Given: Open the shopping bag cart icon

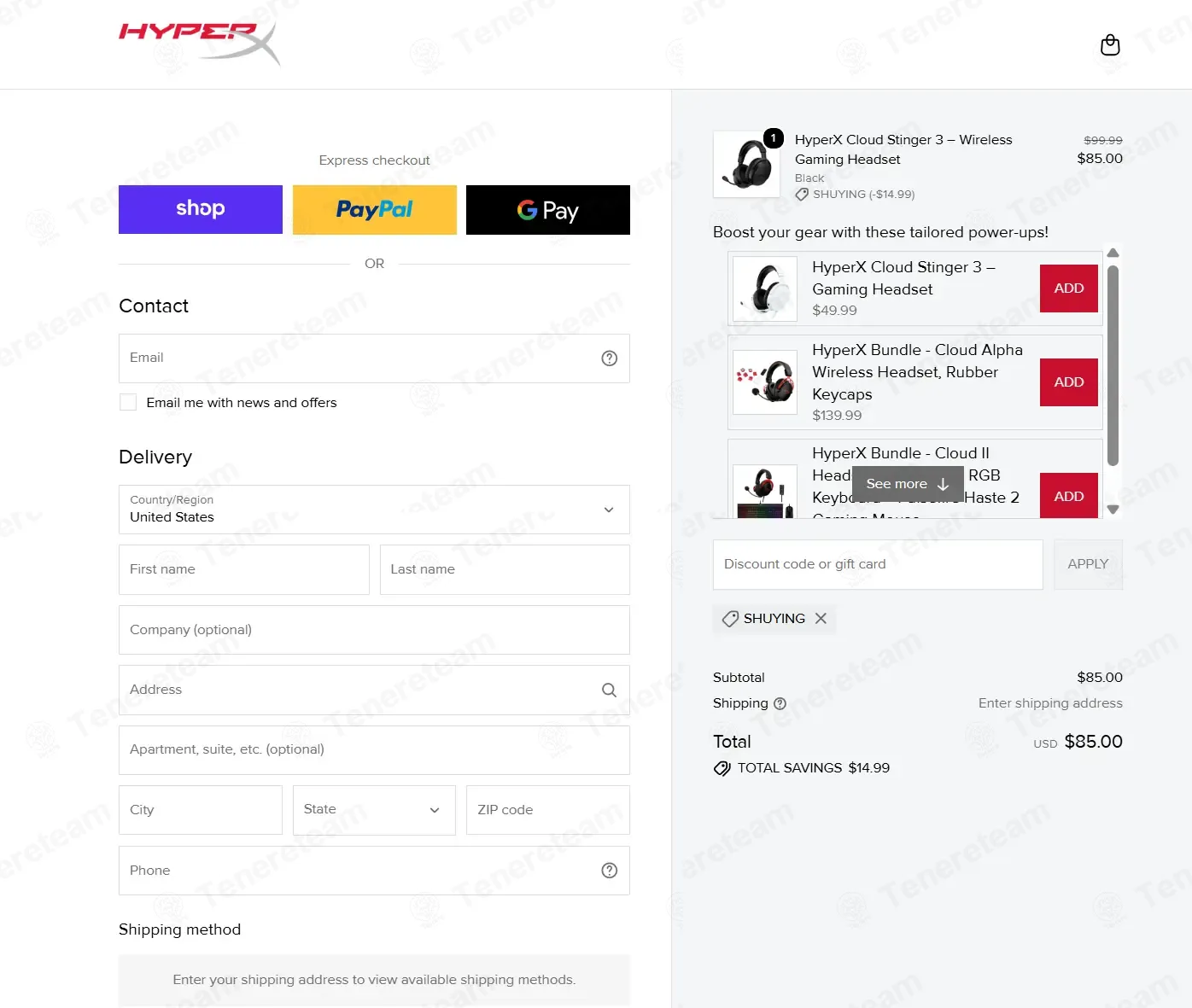Looking at the screenshot, I should point(1110,44).
